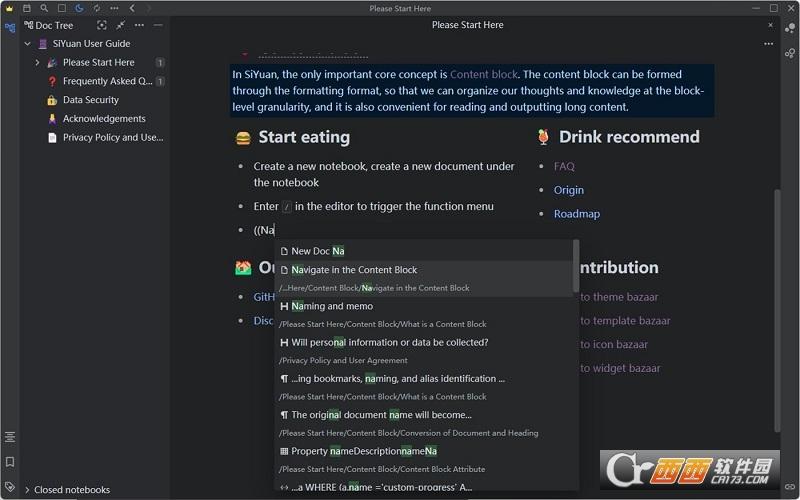The height and width of the screenshot is (500, 800).
Task: Open the Tag dock icon
Action: [x=10, y=486]
